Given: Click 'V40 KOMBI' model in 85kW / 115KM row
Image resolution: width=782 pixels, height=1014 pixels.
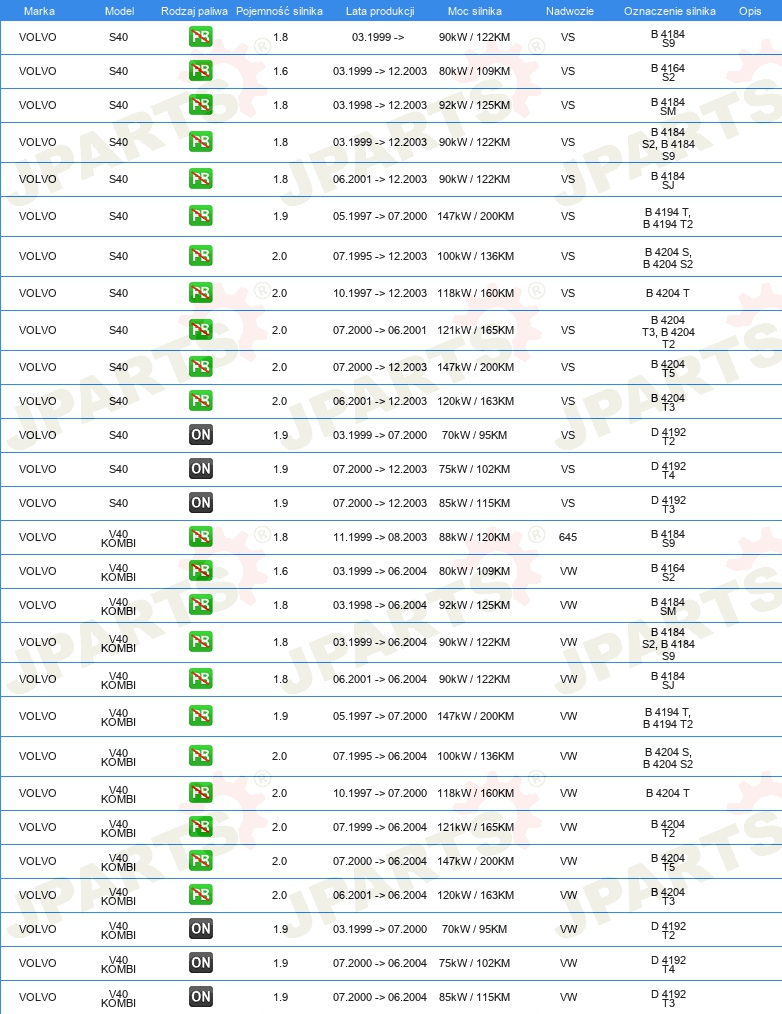Looking at the screenshot, I should 118,998.
